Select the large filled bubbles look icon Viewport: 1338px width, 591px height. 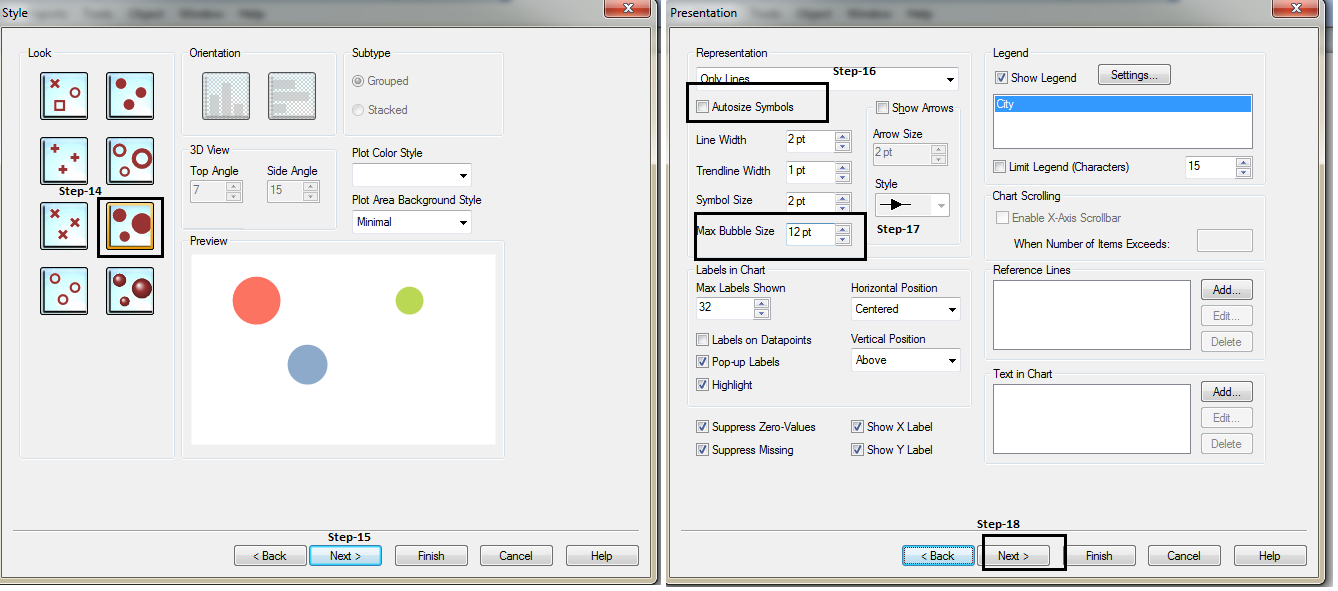tap(130, 226)
